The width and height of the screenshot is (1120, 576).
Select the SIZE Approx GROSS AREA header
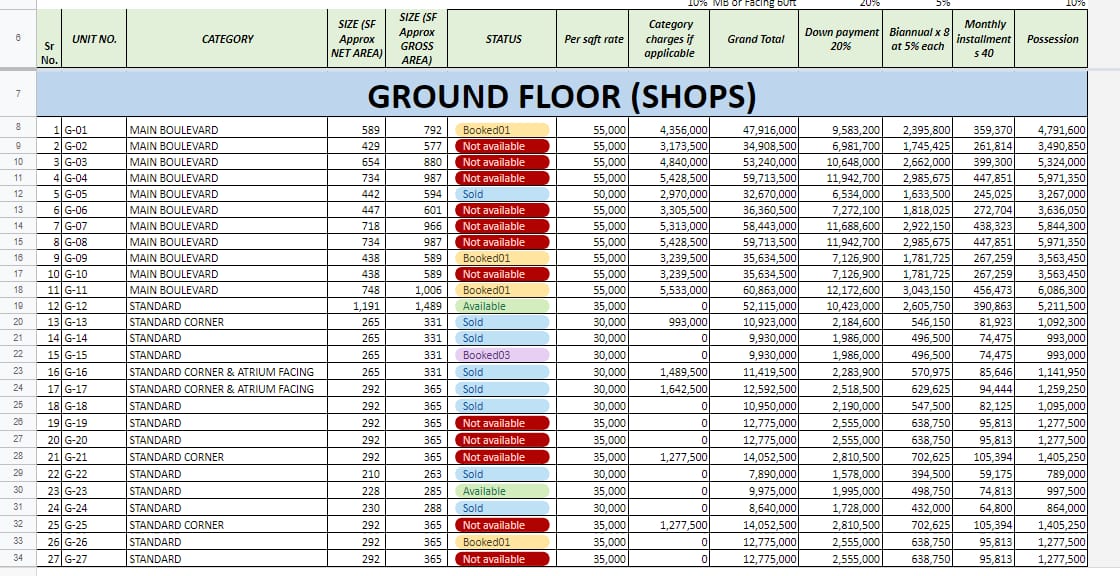click(417, 39)
